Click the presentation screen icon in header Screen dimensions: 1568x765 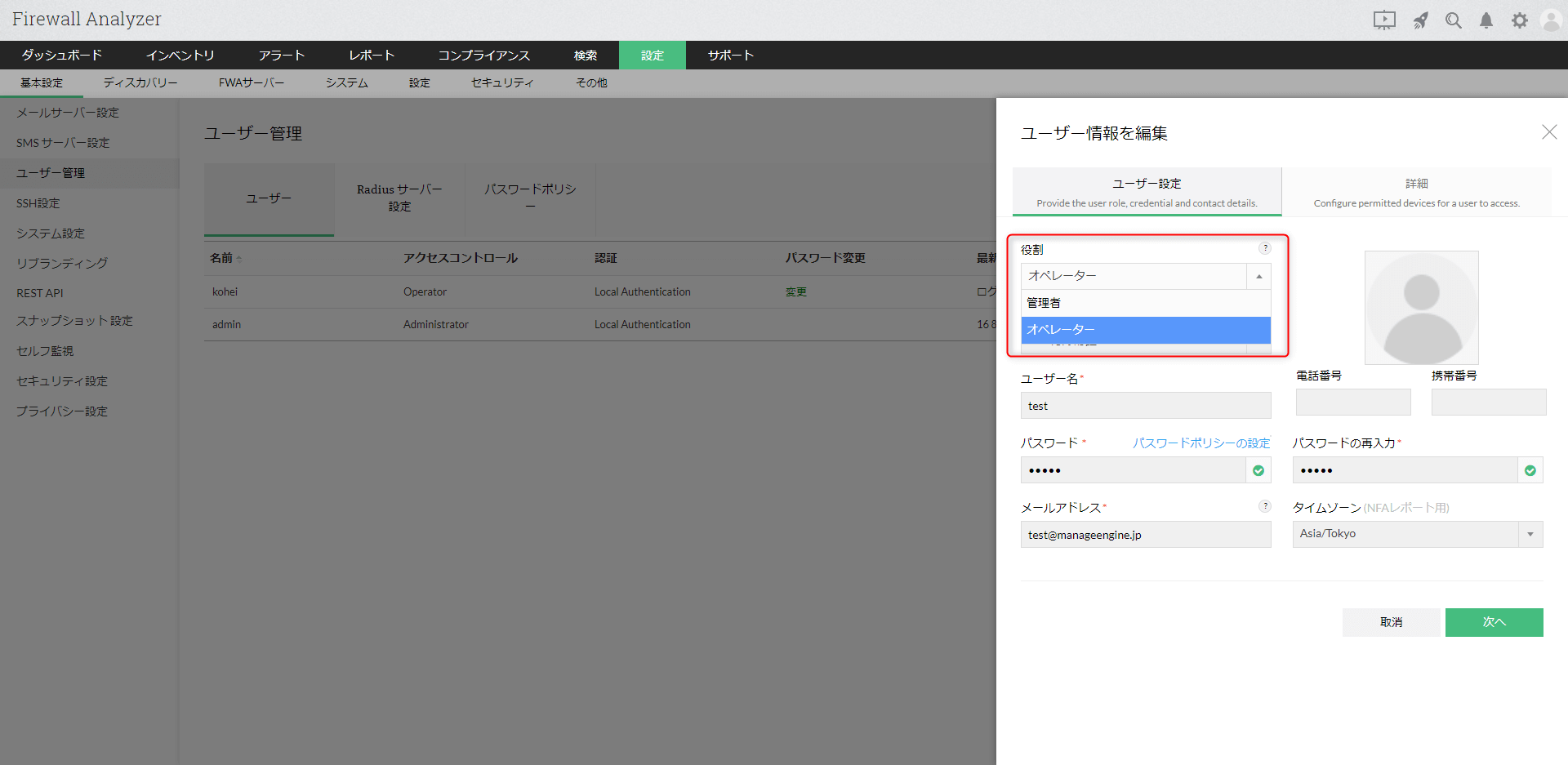pos(1384,20)
